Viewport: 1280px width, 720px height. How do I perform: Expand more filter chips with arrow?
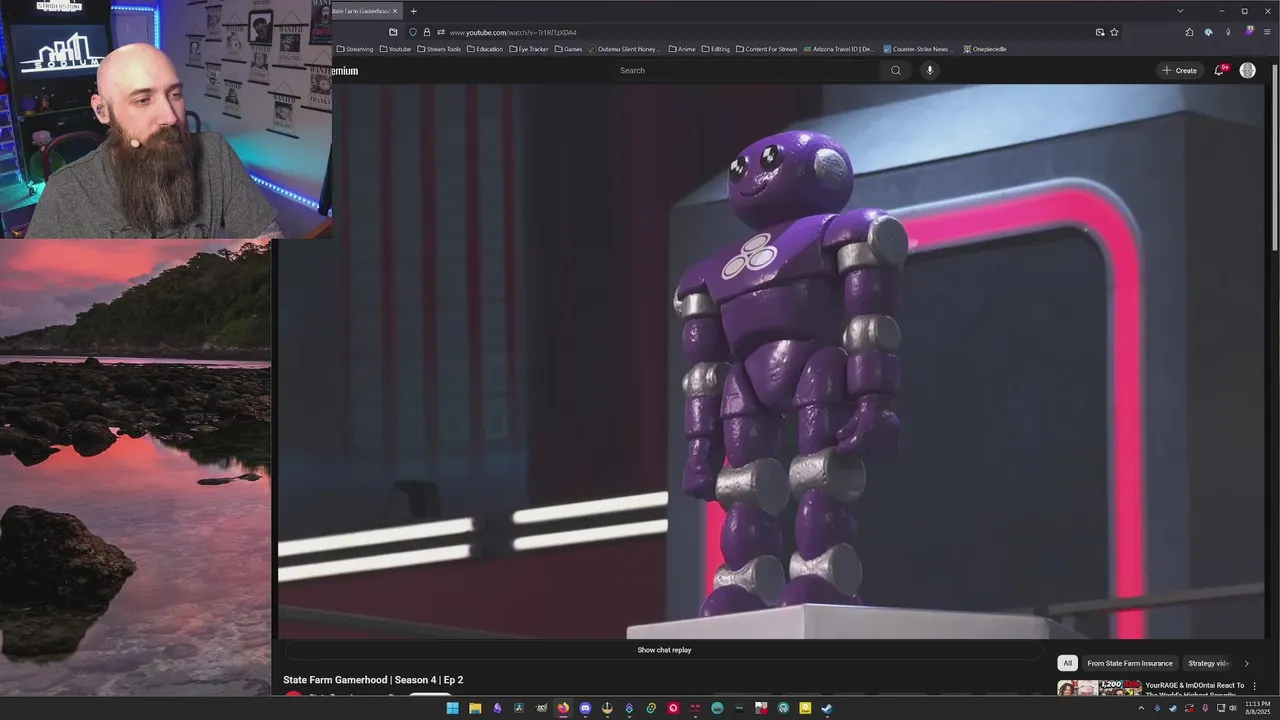point(1246,663)
